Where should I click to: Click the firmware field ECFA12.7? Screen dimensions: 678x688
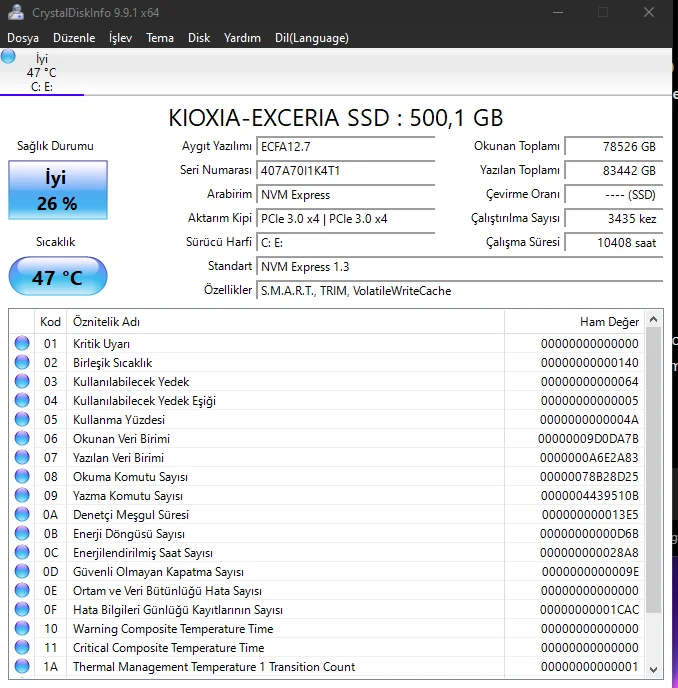point(346,146)
